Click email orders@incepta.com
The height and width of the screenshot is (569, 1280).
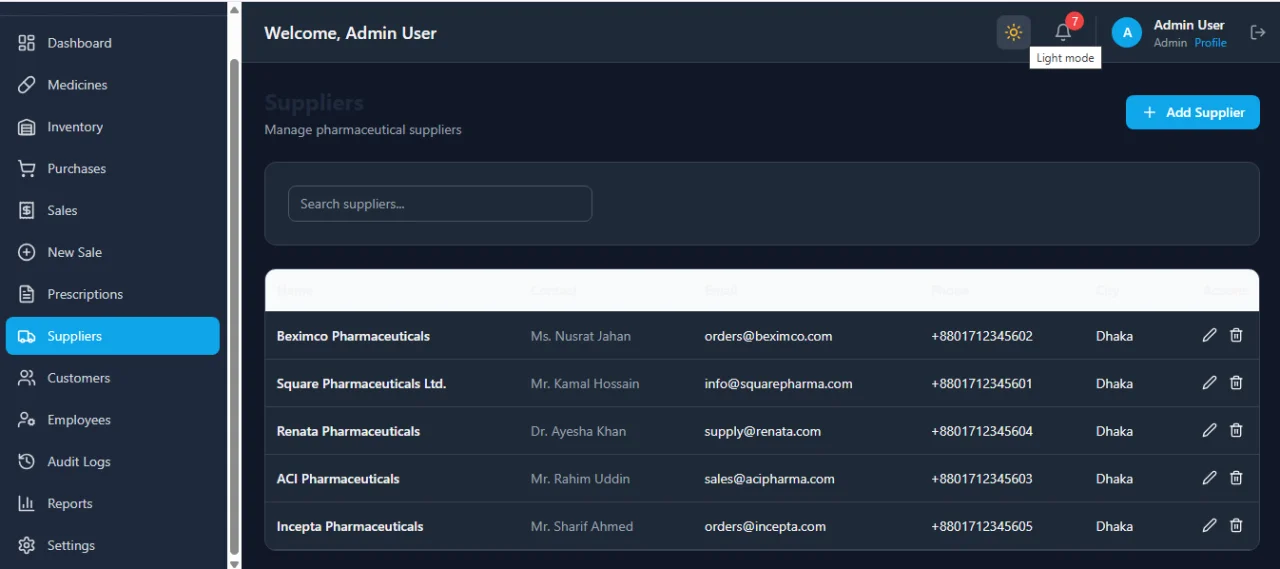coord(765,526)
